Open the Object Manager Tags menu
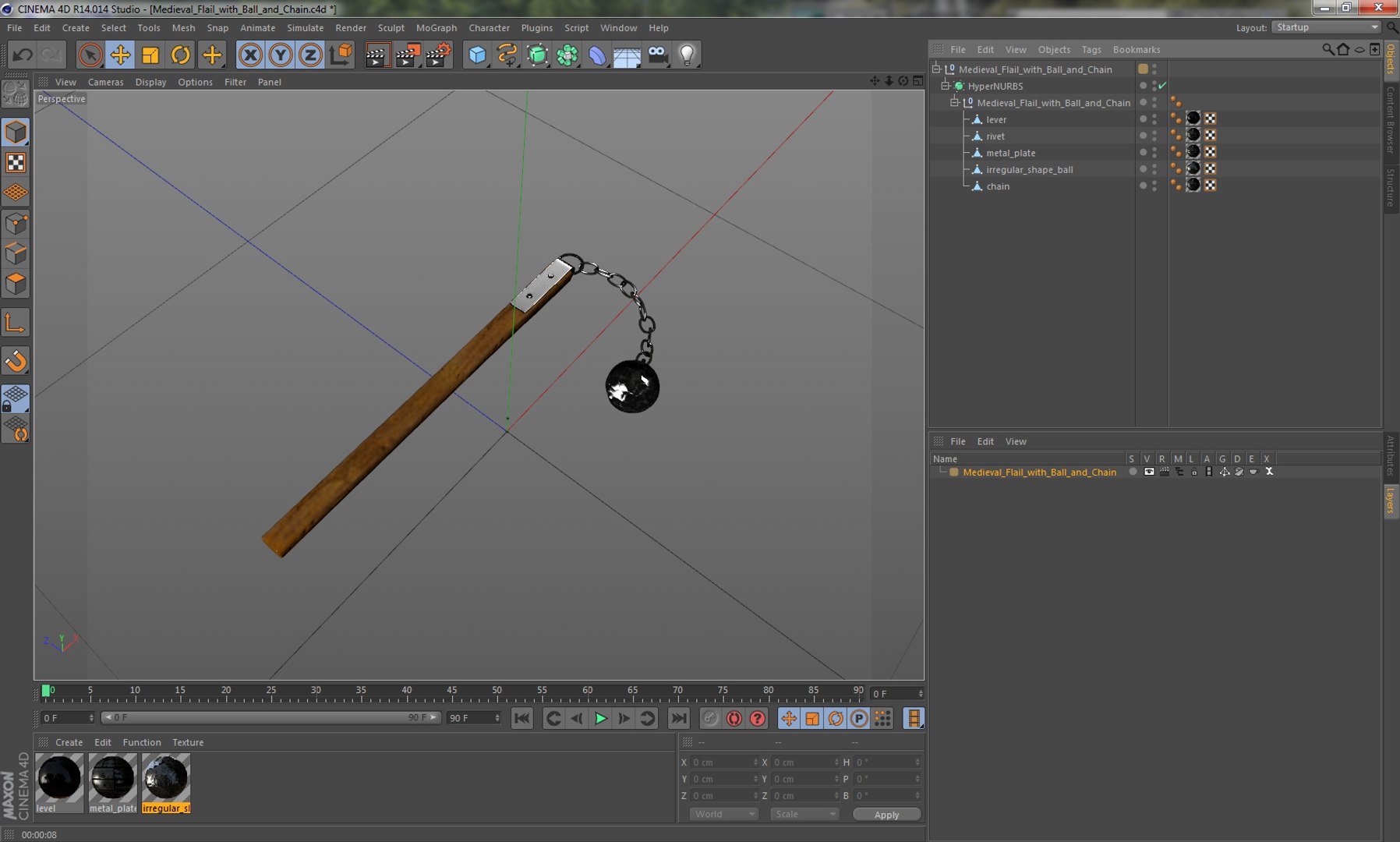Screen dimensions: 1400x842 [1091, 49]
